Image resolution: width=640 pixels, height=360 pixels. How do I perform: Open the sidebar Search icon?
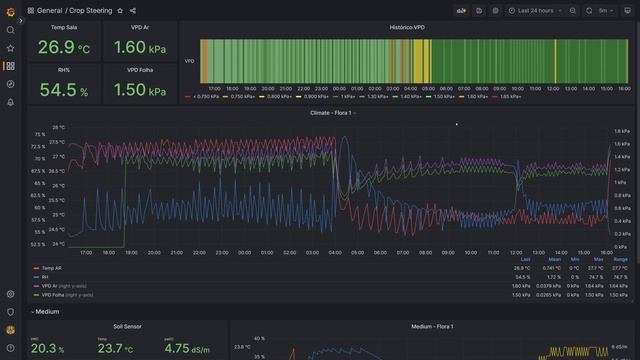(11, 30)
